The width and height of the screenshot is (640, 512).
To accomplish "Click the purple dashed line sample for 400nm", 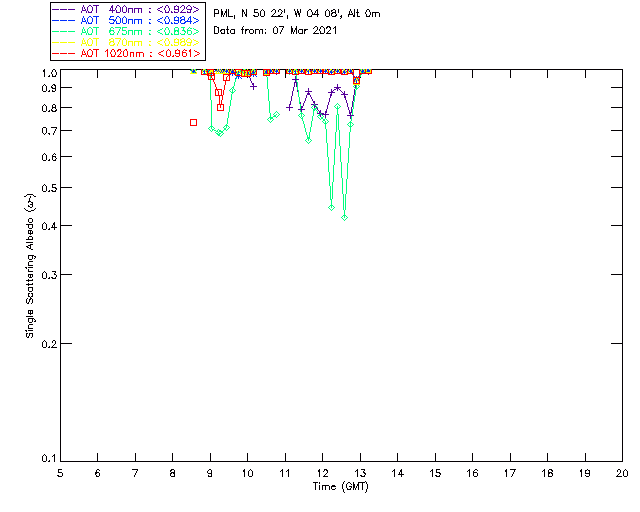I will pyautogui.click(x=64, y=9).
